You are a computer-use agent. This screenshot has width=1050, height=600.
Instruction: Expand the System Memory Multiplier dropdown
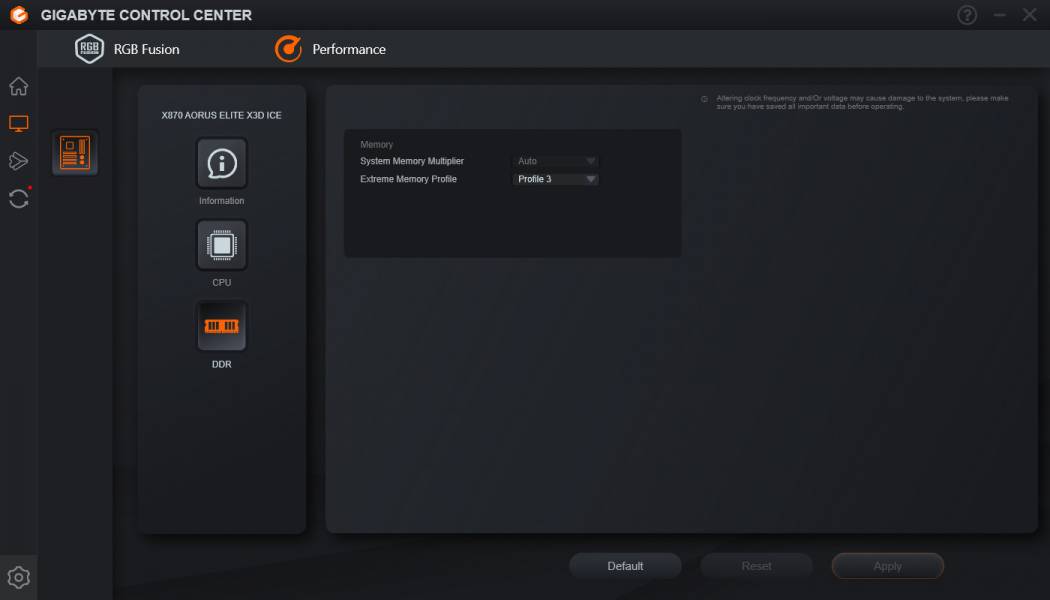pos(556,161)
